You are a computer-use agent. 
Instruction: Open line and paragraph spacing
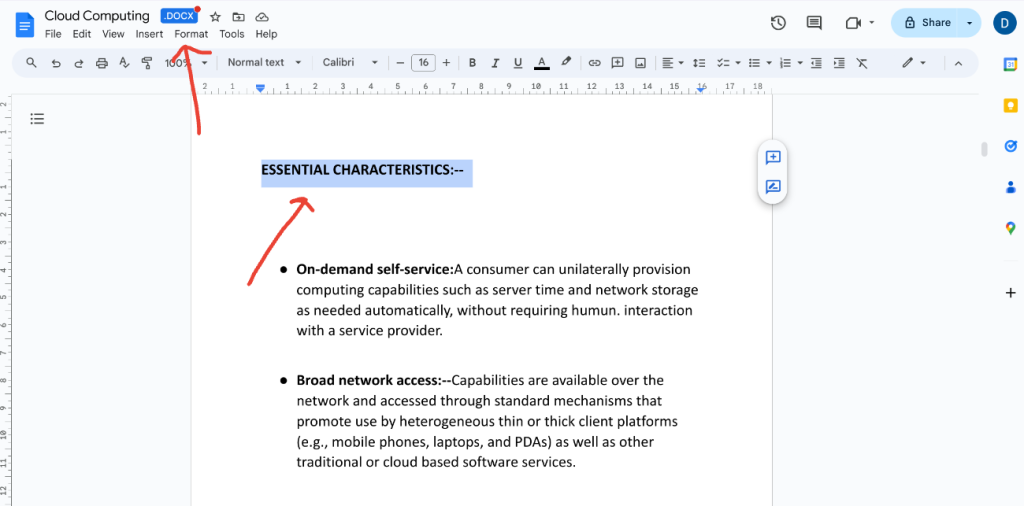coord(699,63)
